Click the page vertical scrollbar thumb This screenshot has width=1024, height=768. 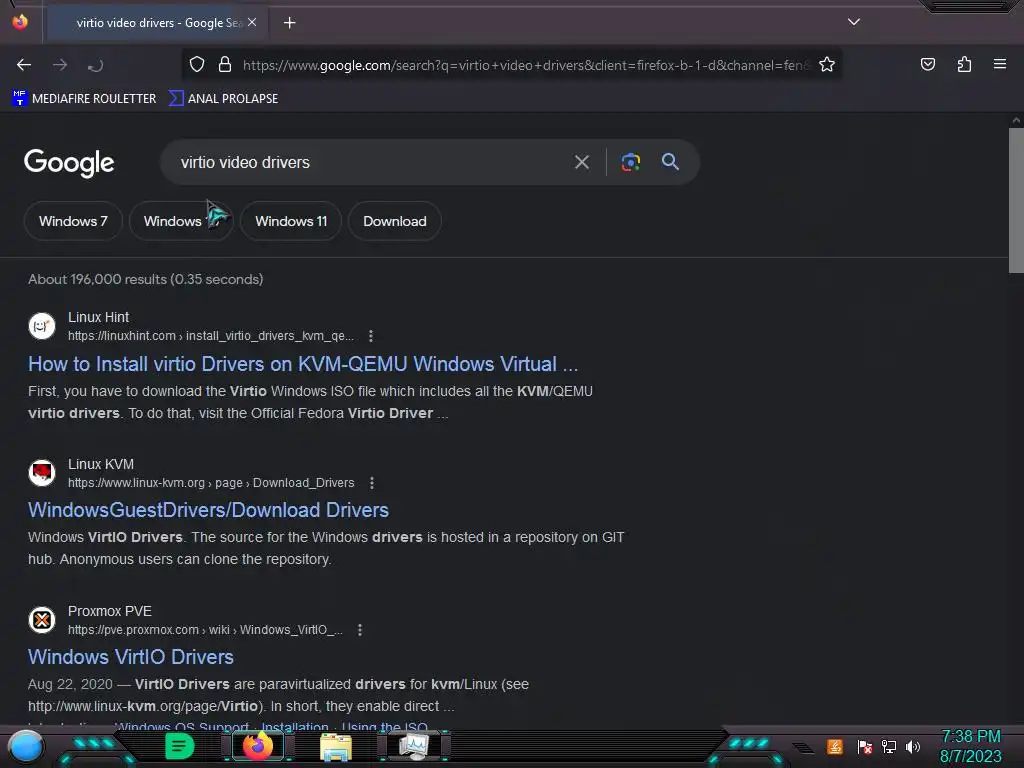point(1016,200)
